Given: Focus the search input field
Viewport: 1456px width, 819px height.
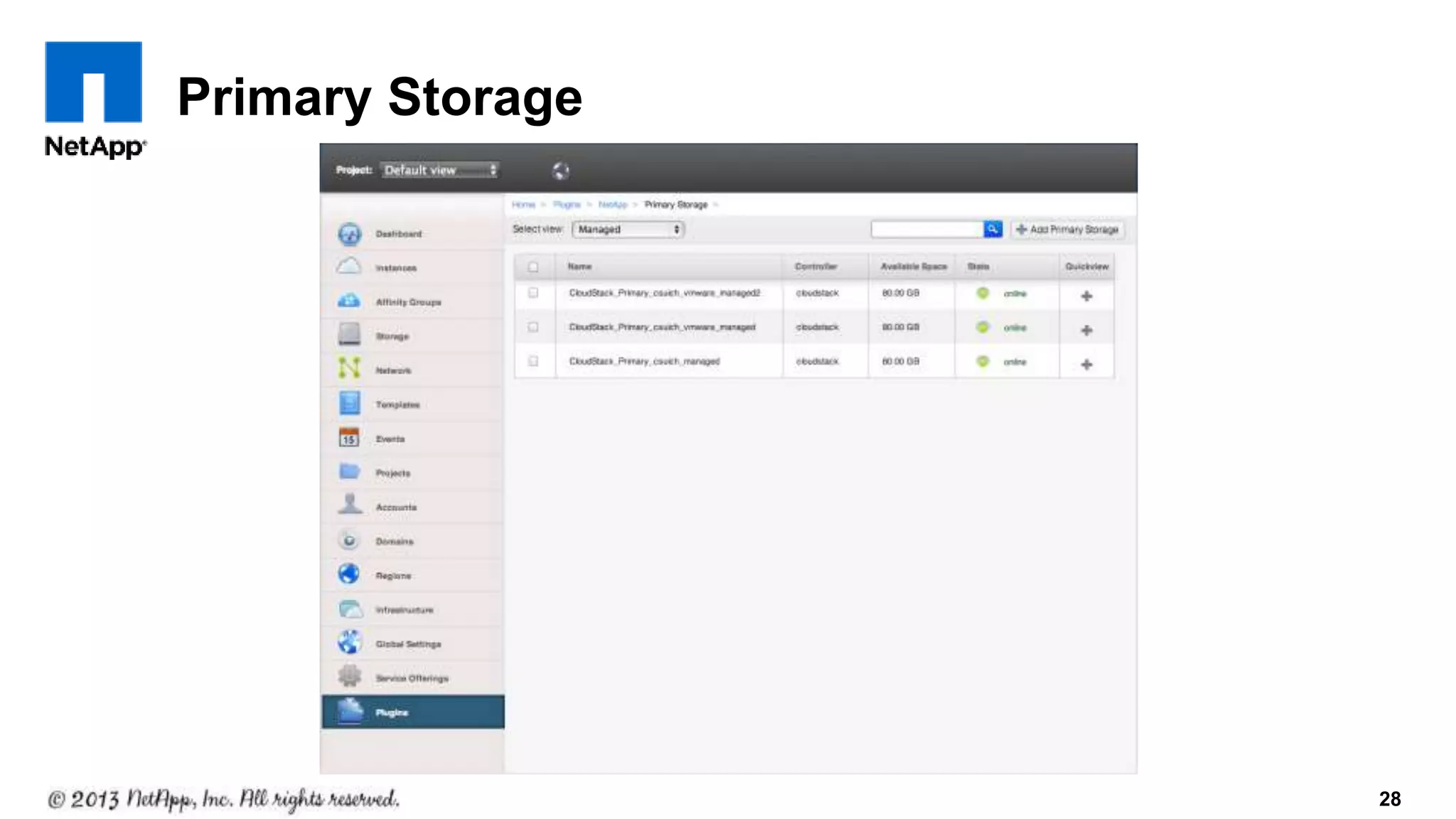Looking at the screenshot, I should click(x=928, y=229).
